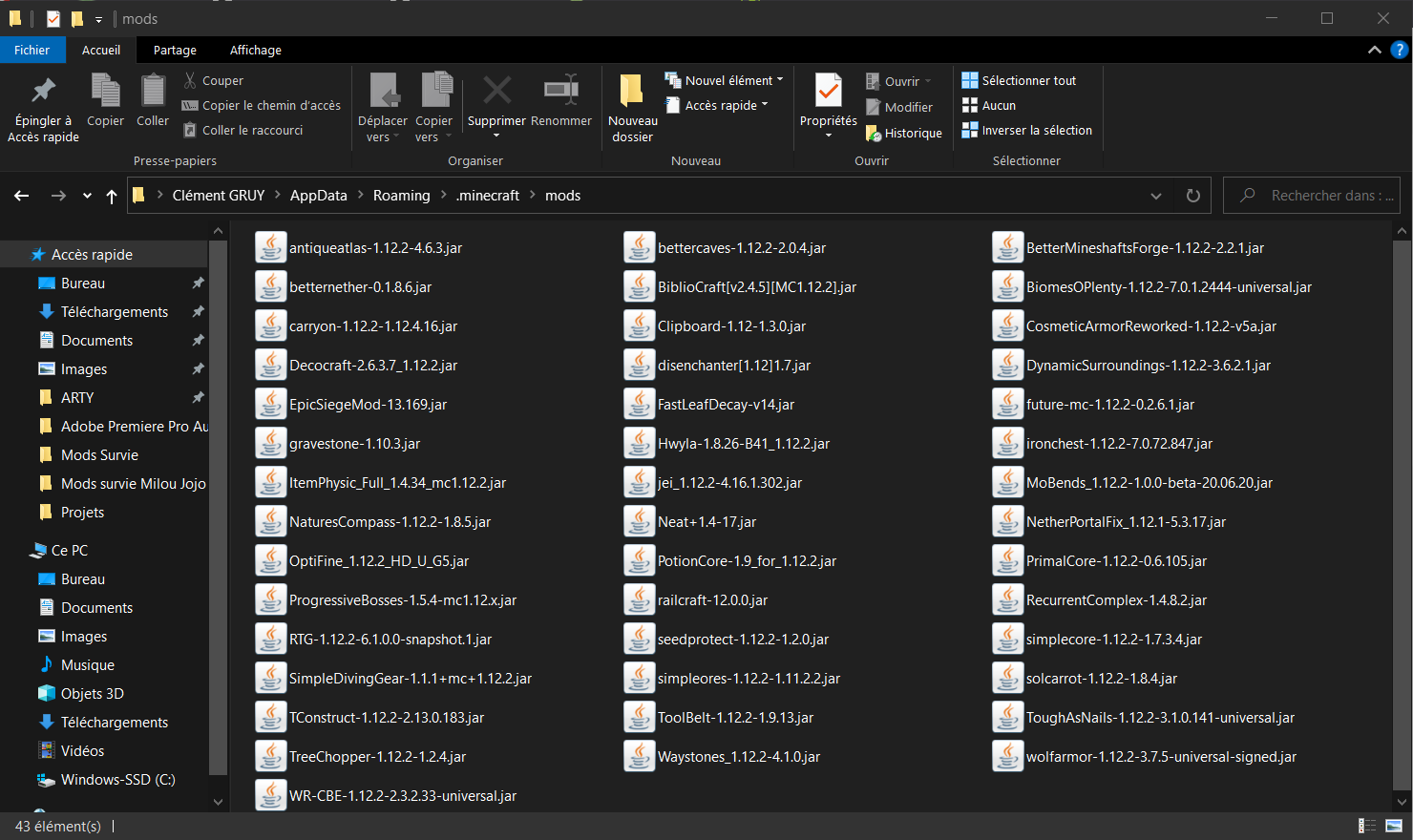Click the Ouvrir ribbon button
The width and height of the screenshot is (1413, 840).
coord(897,81)
